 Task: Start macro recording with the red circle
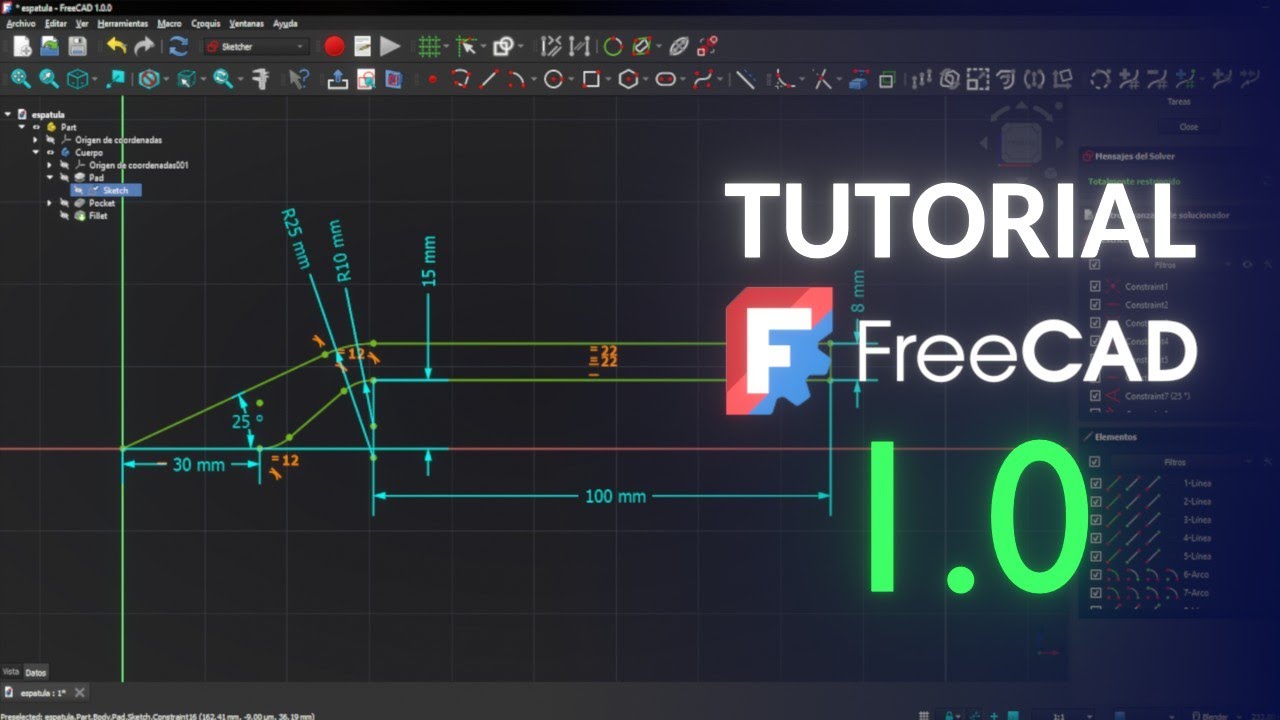334,46
